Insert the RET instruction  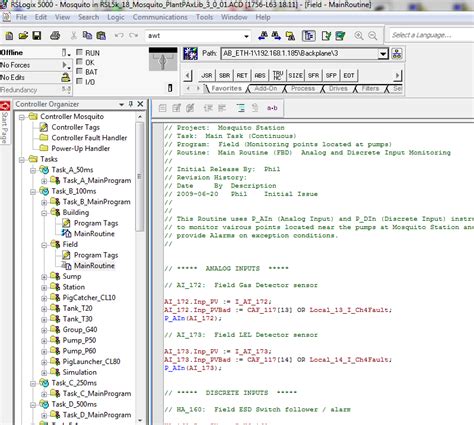(242, 76)
